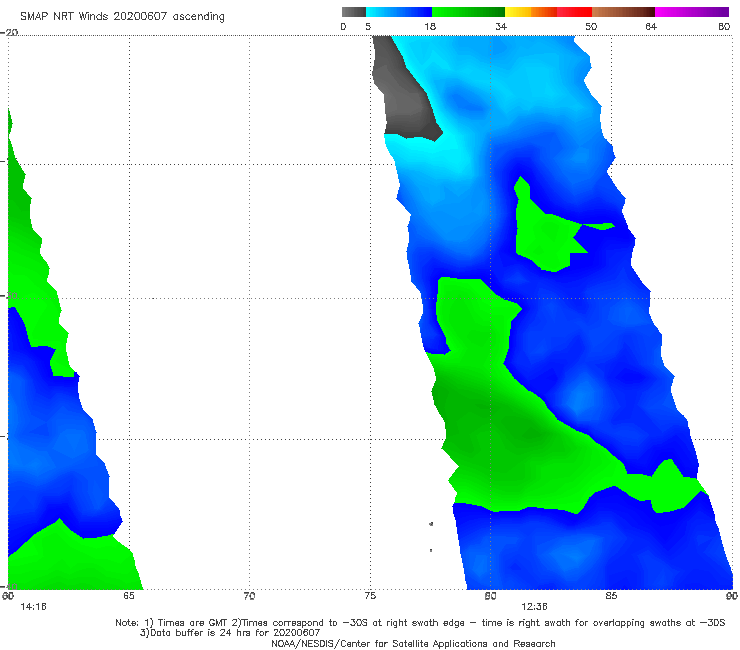Click the longitude axis label '90'

[x=732, y=596]
